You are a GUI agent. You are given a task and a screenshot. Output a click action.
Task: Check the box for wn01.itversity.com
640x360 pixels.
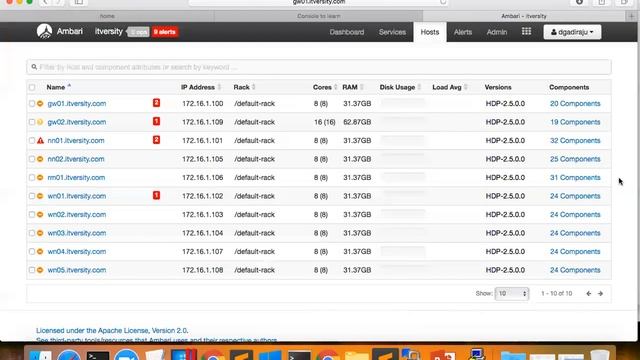click(32, 196)
